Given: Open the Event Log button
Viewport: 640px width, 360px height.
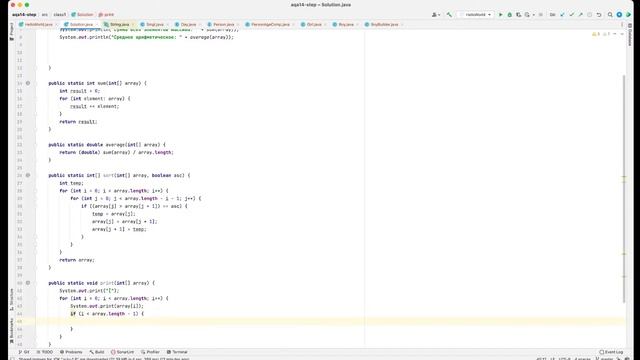Looking at the screenshot, I should pos(611,352).
